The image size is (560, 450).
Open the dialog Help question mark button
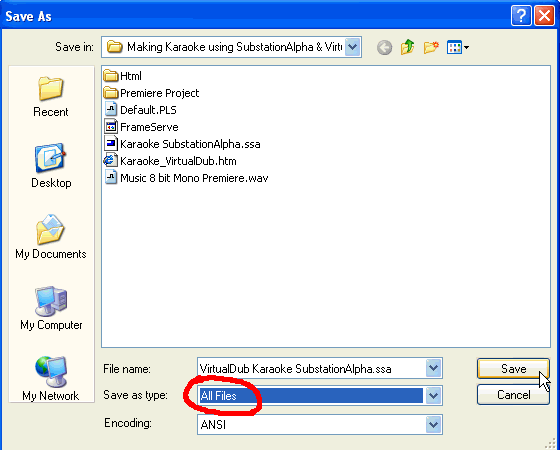coord(521,16)
